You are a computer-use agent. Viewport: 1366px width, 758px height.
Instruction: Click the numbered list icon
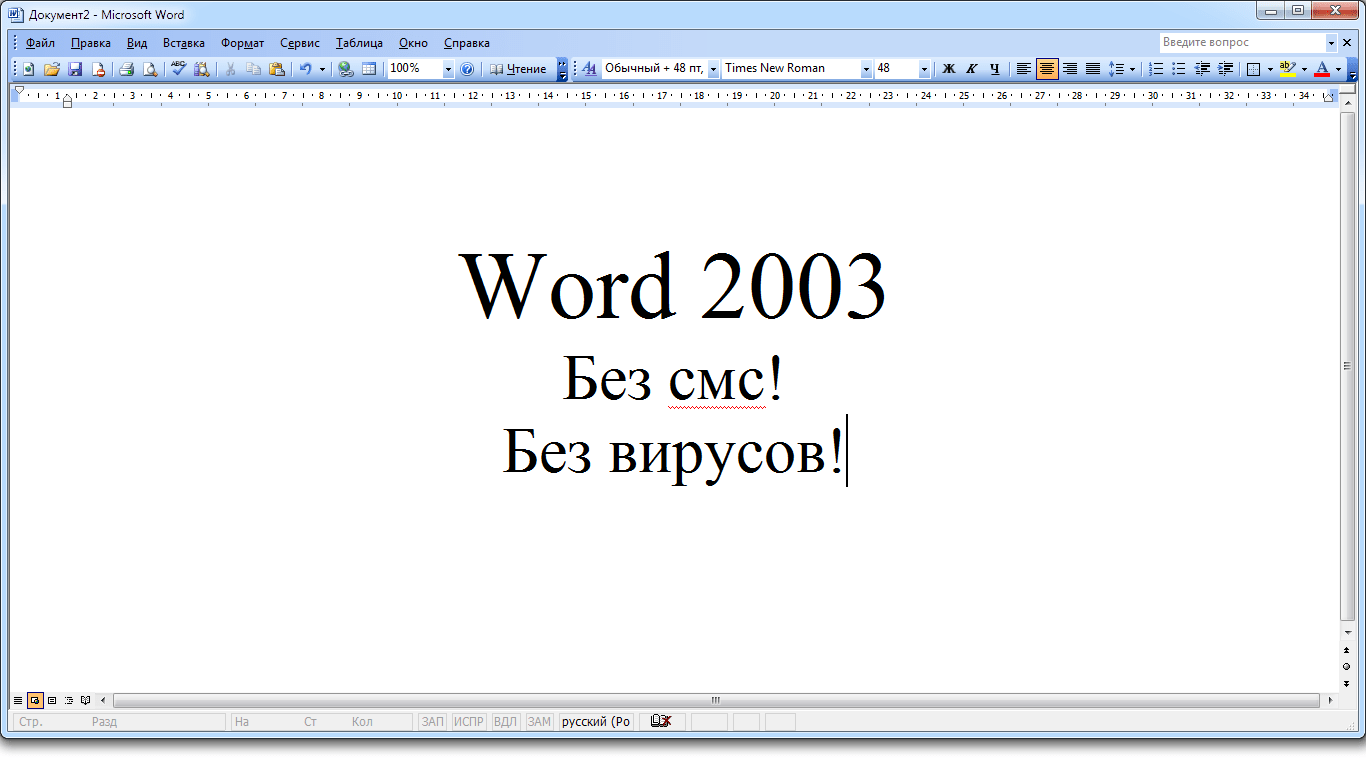pyautogui.click(x=1156, y=69)
